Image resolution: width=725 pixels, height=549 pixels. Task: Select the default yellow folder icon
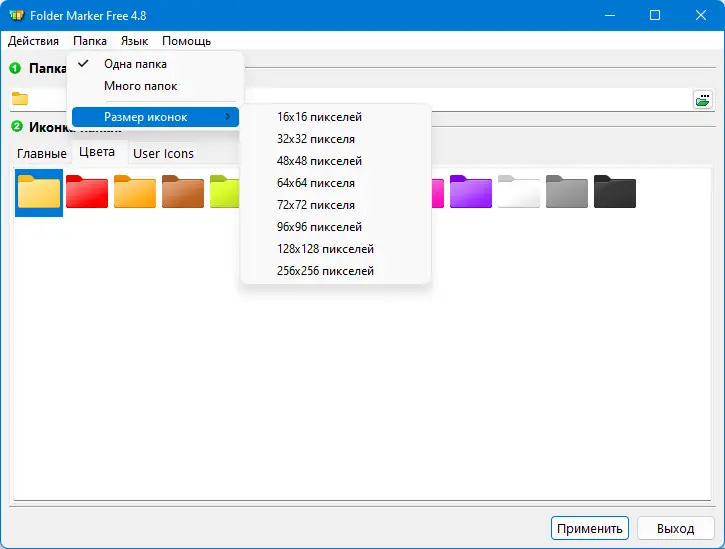[39, 192]
